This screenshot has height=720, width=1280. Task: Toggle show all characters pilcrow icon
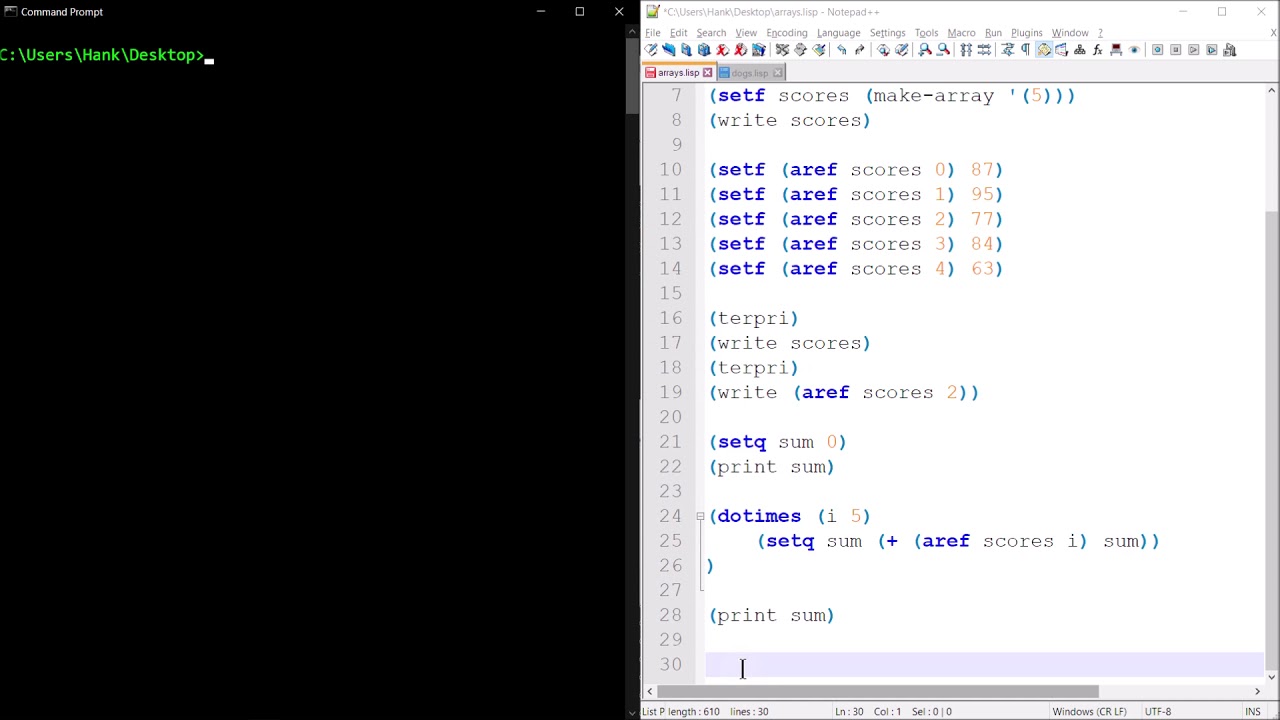pos(1025,50)
